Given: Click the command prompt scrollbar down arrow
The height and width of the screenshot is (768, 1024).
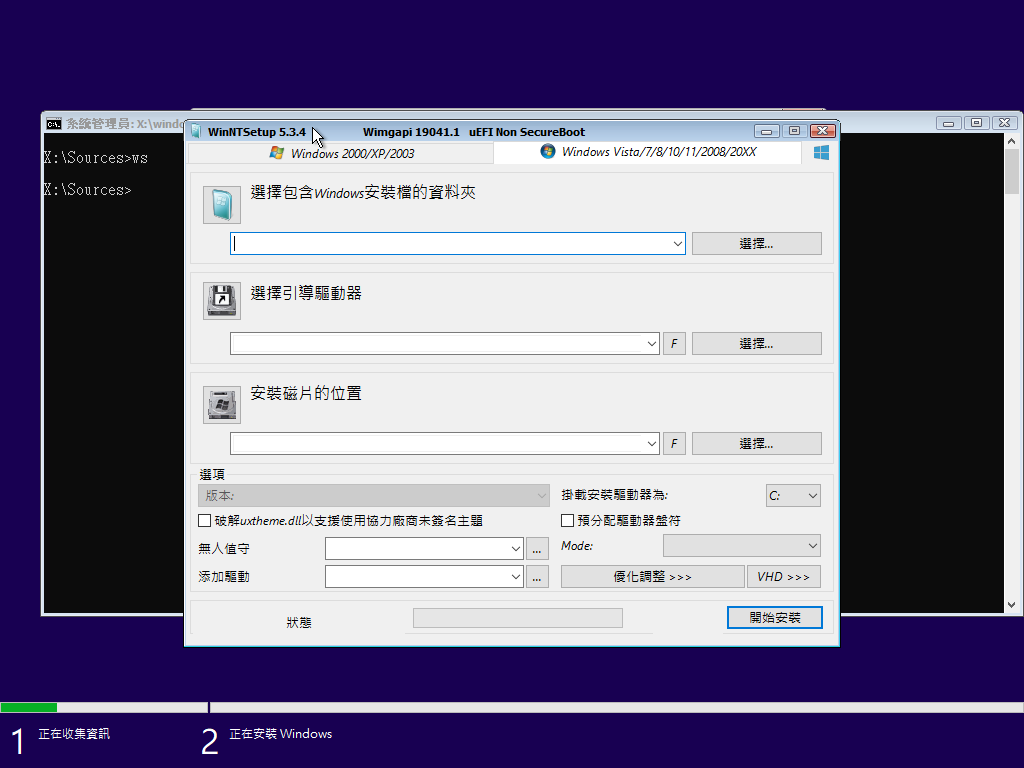Looking at the screenshot, I should pos(1012,605).
